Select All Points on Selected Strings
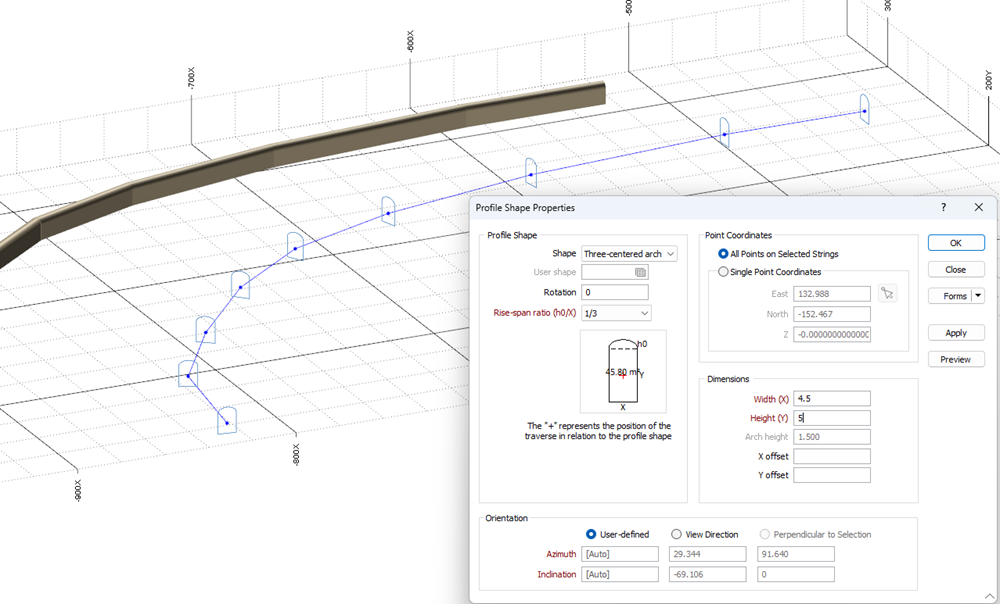The image size is (1000, 604). 724,254
